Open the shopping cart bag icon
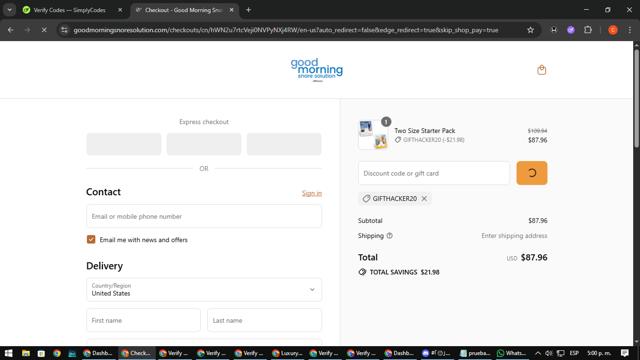This screenshot has height=360, width=640. tap(541, 70)
